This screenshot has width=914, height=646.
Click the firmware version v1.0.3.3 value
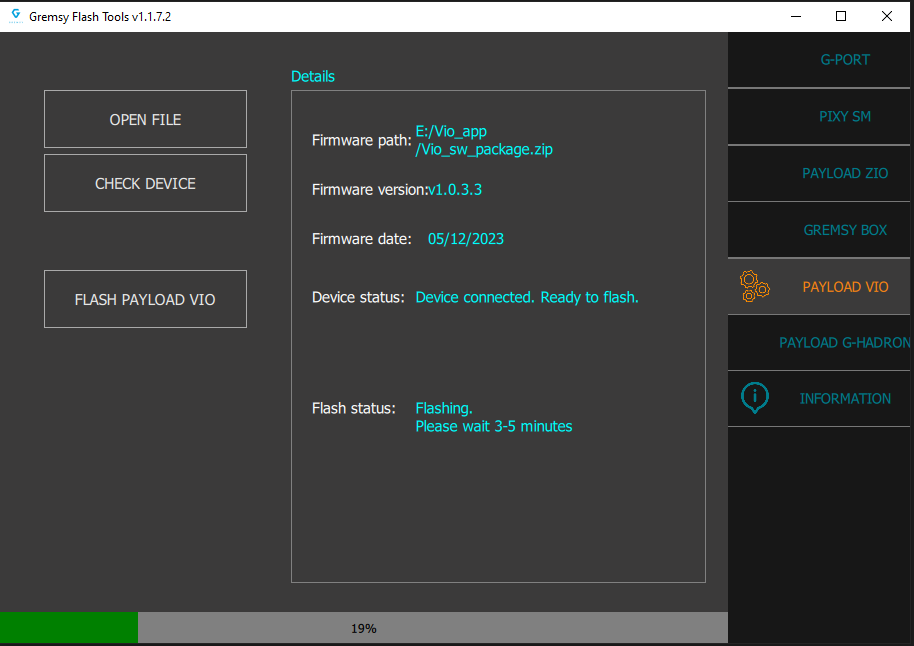pyautogui.click(x=455, y=189)
